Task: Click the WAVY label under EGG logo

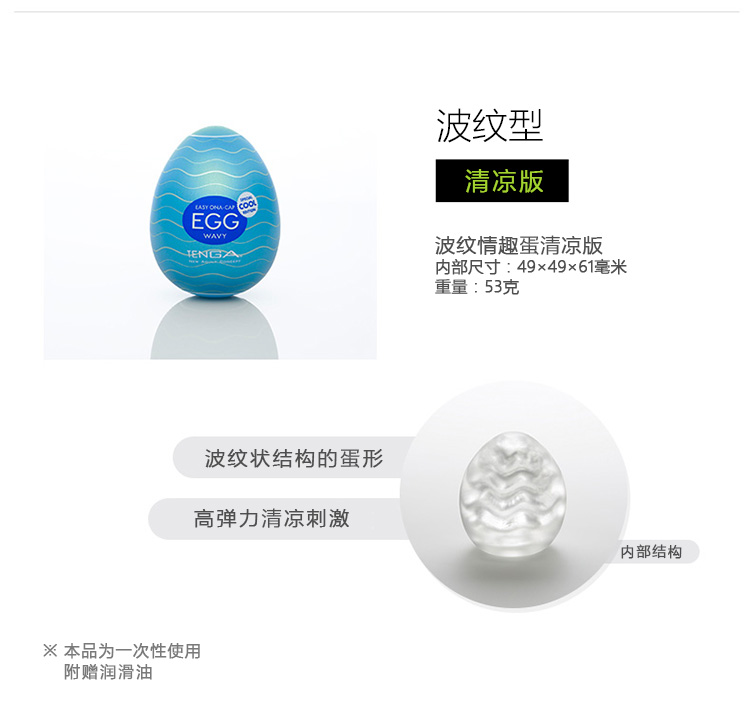Action: pyautogui.click(x=215, y=236)
